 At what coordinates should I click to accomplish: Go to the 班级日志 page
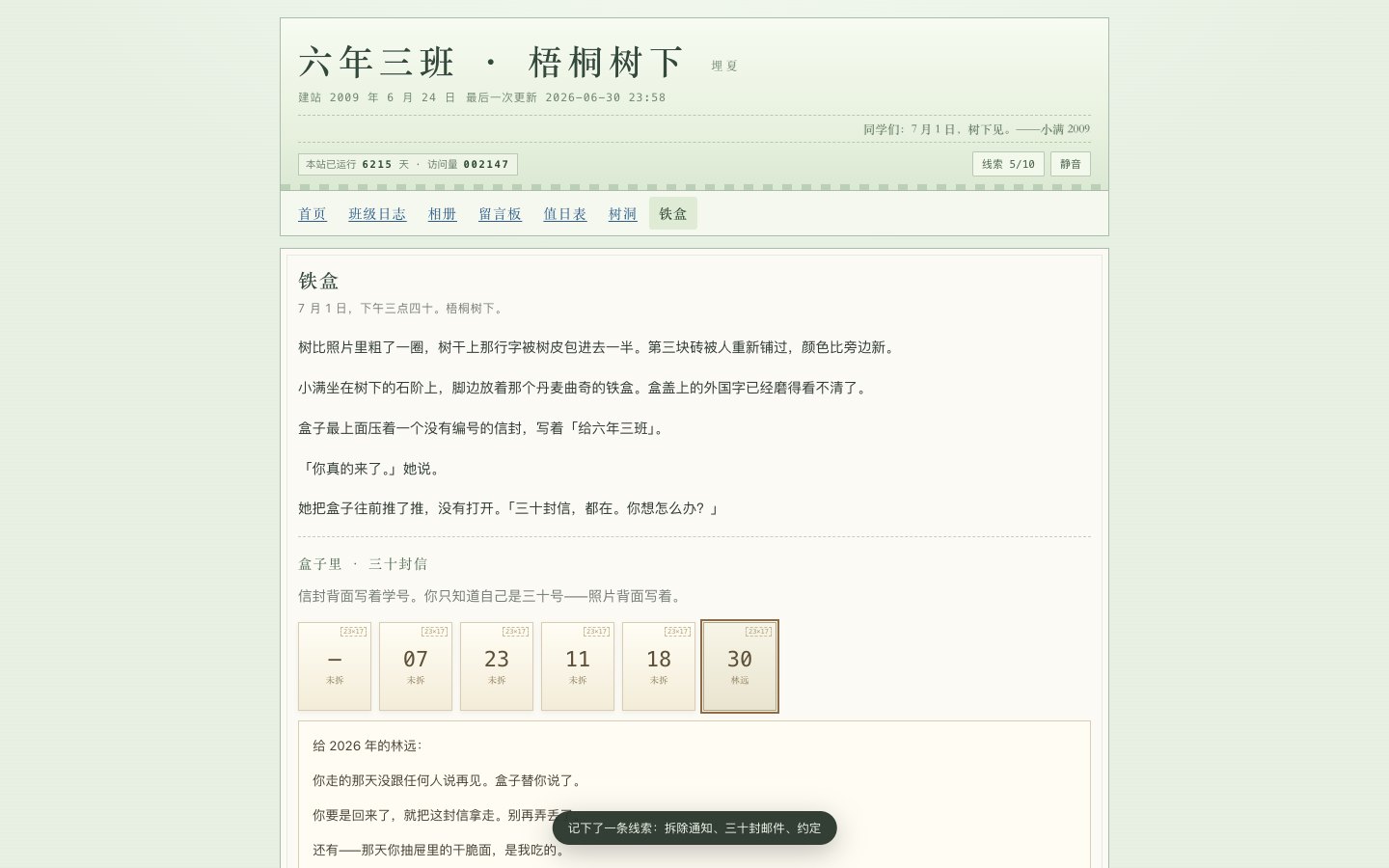[377, 214]
